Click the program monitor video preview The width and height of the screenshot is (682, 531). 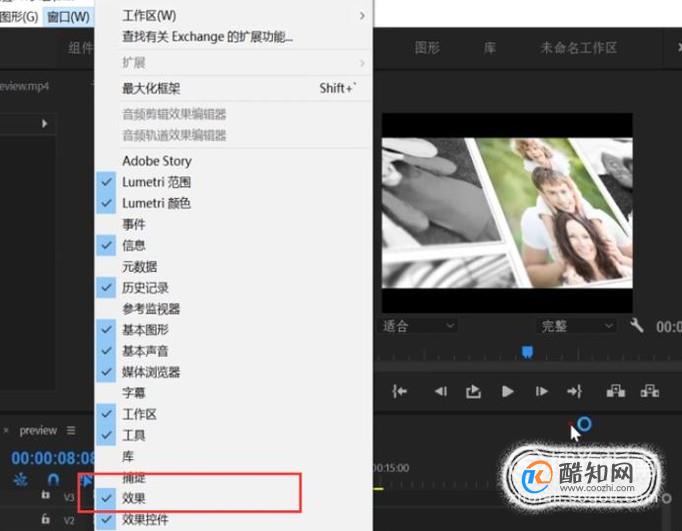(507, 213)
